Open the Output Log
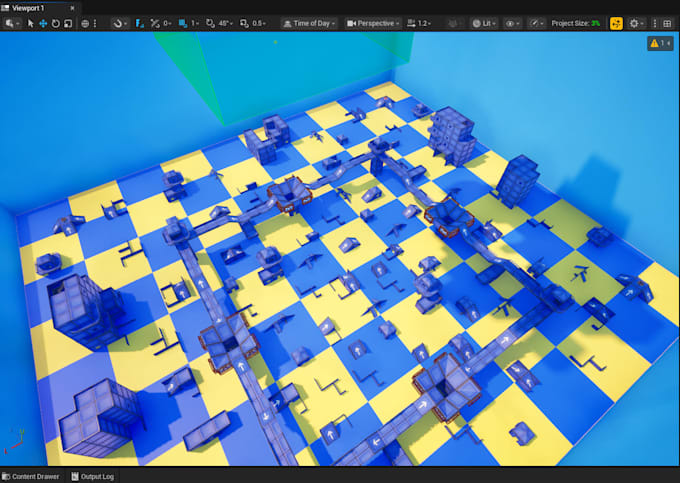This screenshot has width=680, height=483. pyautogui.click(x=92, y=476)
